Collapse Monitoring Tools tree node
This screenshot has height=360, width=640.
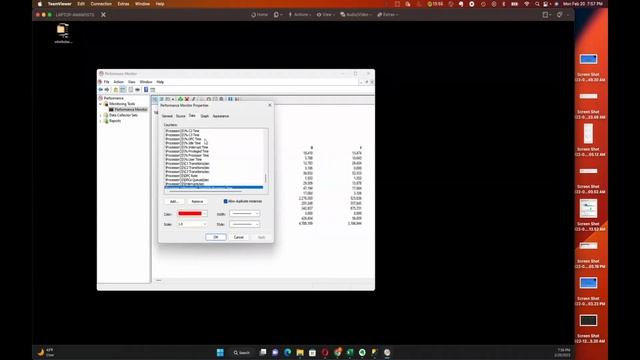tap(101, 104)
